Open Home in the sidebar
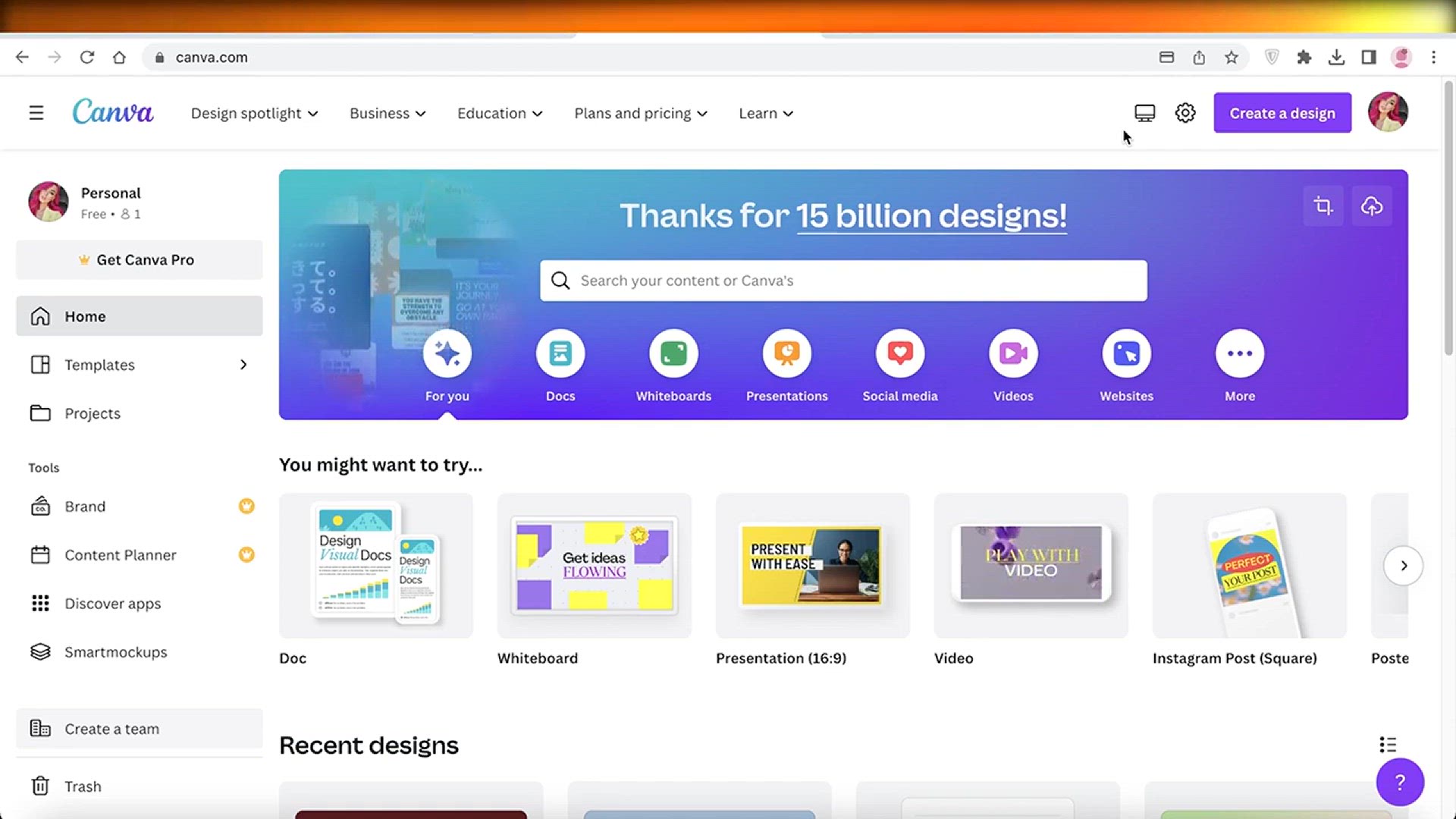 pyautogui.click(x=140, y=316)
